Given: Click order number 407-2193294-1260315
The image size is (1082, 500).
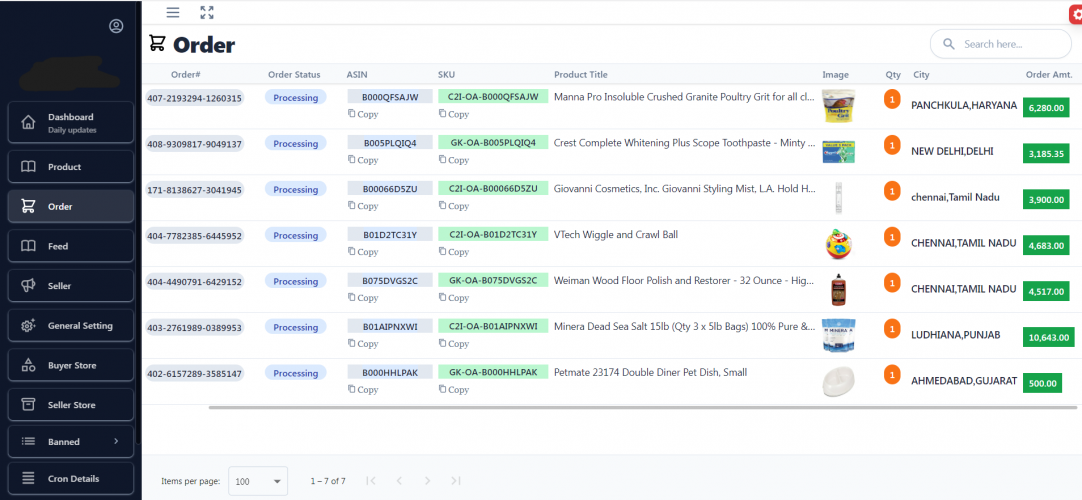Looking at the screenshot, I should [x=195, y=98].
